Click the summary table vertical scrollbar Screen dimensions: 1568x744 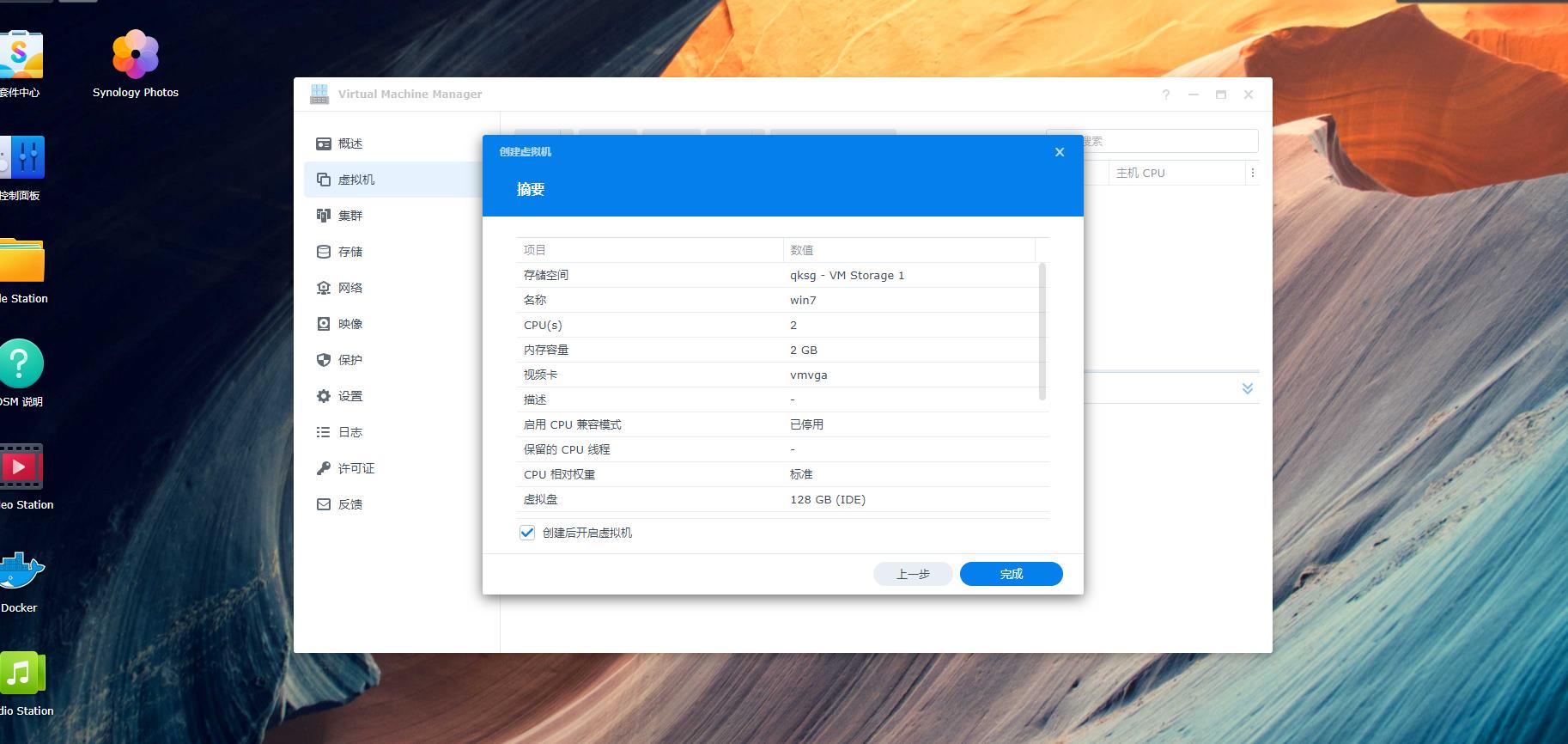1042,332
